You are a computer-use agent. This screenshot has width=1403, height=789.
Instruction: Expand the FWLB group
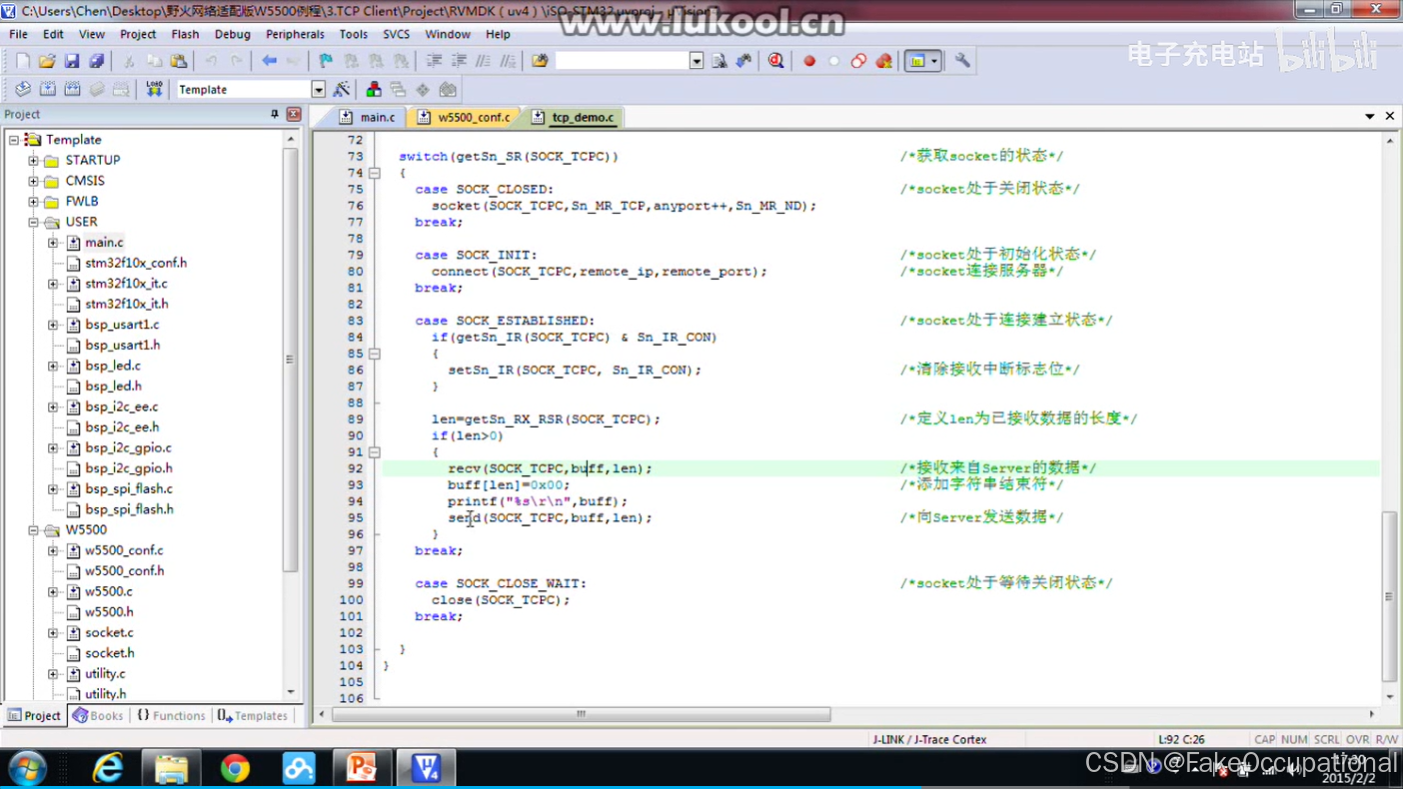(x=33, y=201)
